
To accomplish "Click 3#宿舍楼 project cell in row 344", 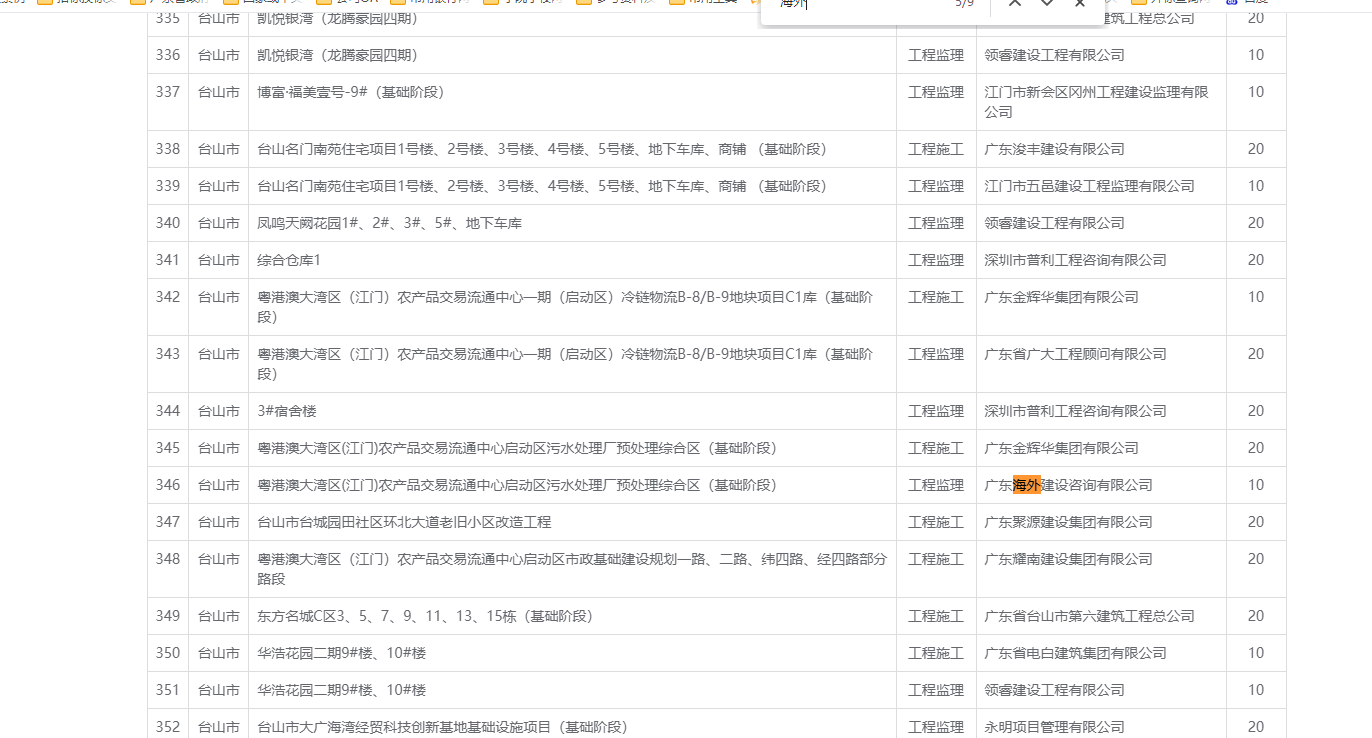I will [287, 411].
